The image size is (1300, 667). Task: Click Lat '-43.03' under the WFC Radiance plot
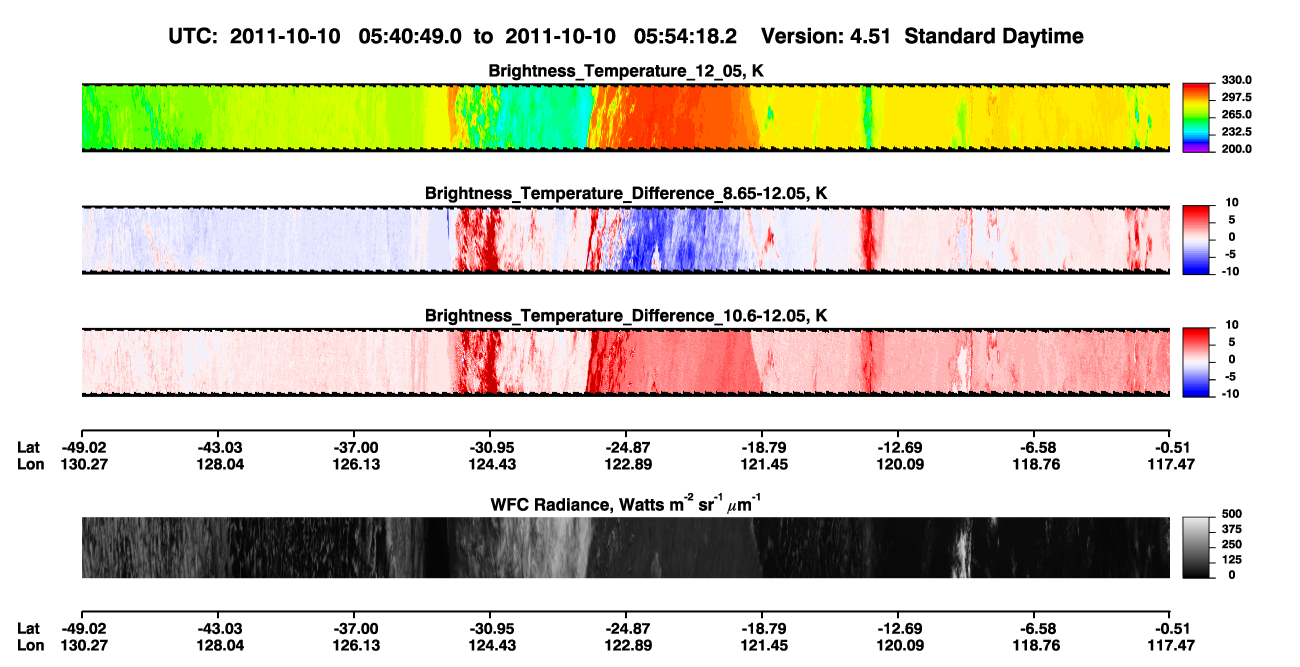click(x=217, y=629)
